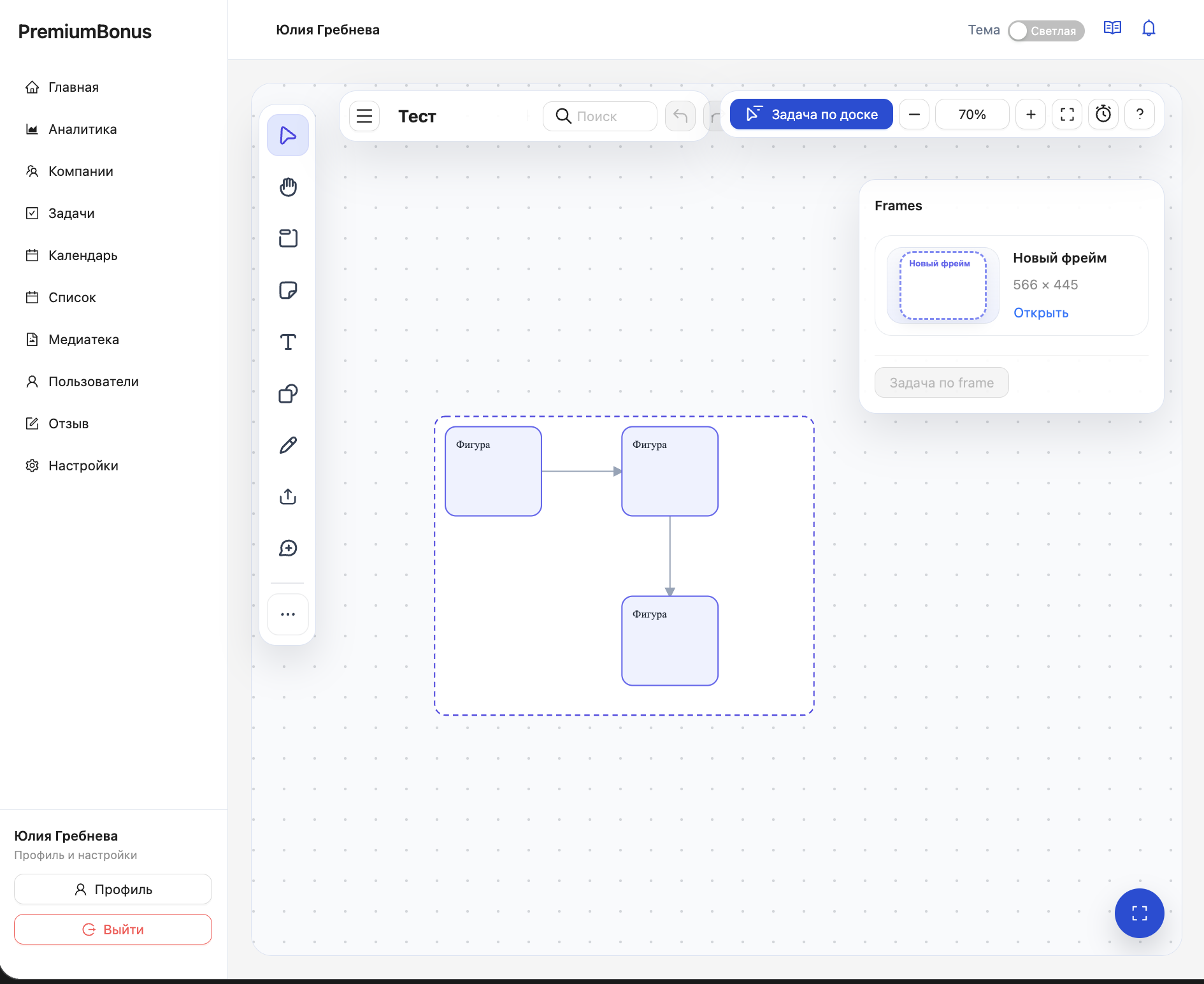Select the frame tool
1204x984 pixels.
tap(288, 238)
